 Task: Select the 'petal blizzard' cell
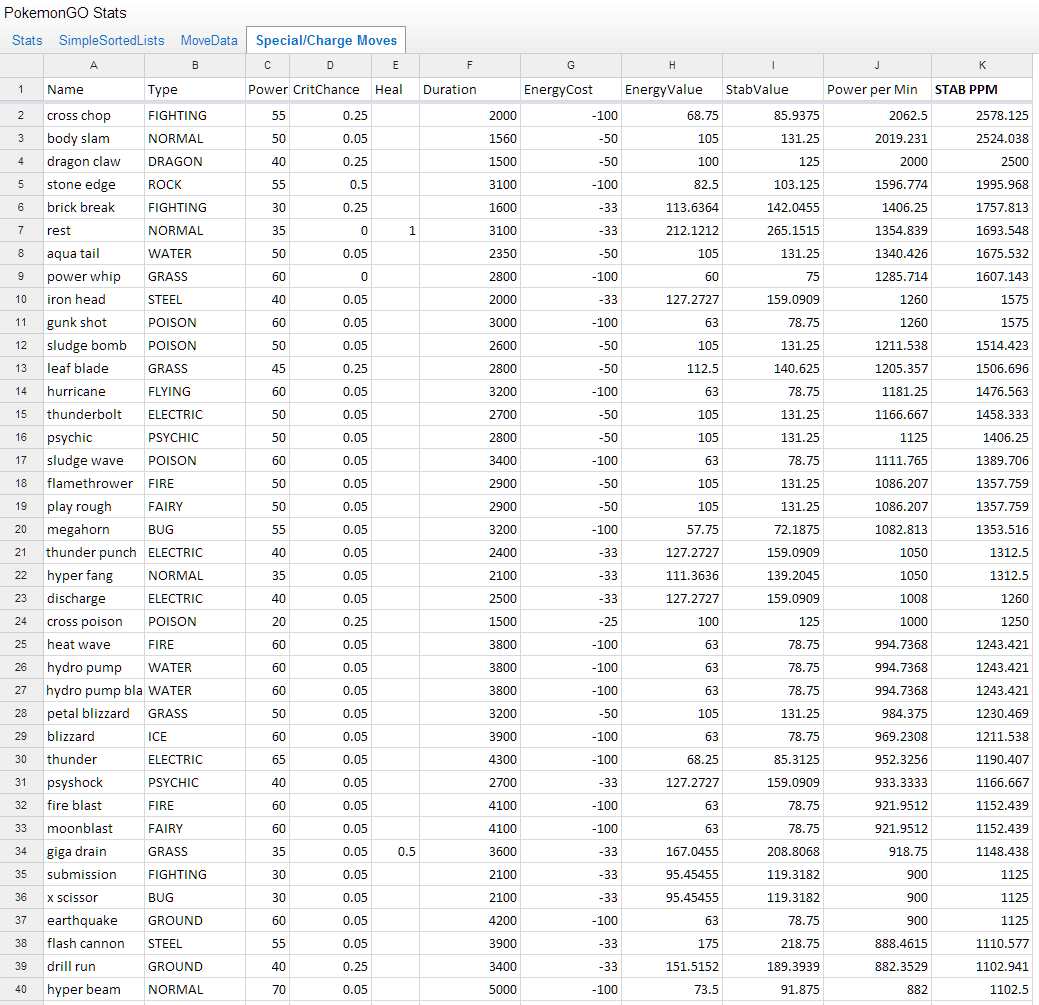tap(93, 714)
